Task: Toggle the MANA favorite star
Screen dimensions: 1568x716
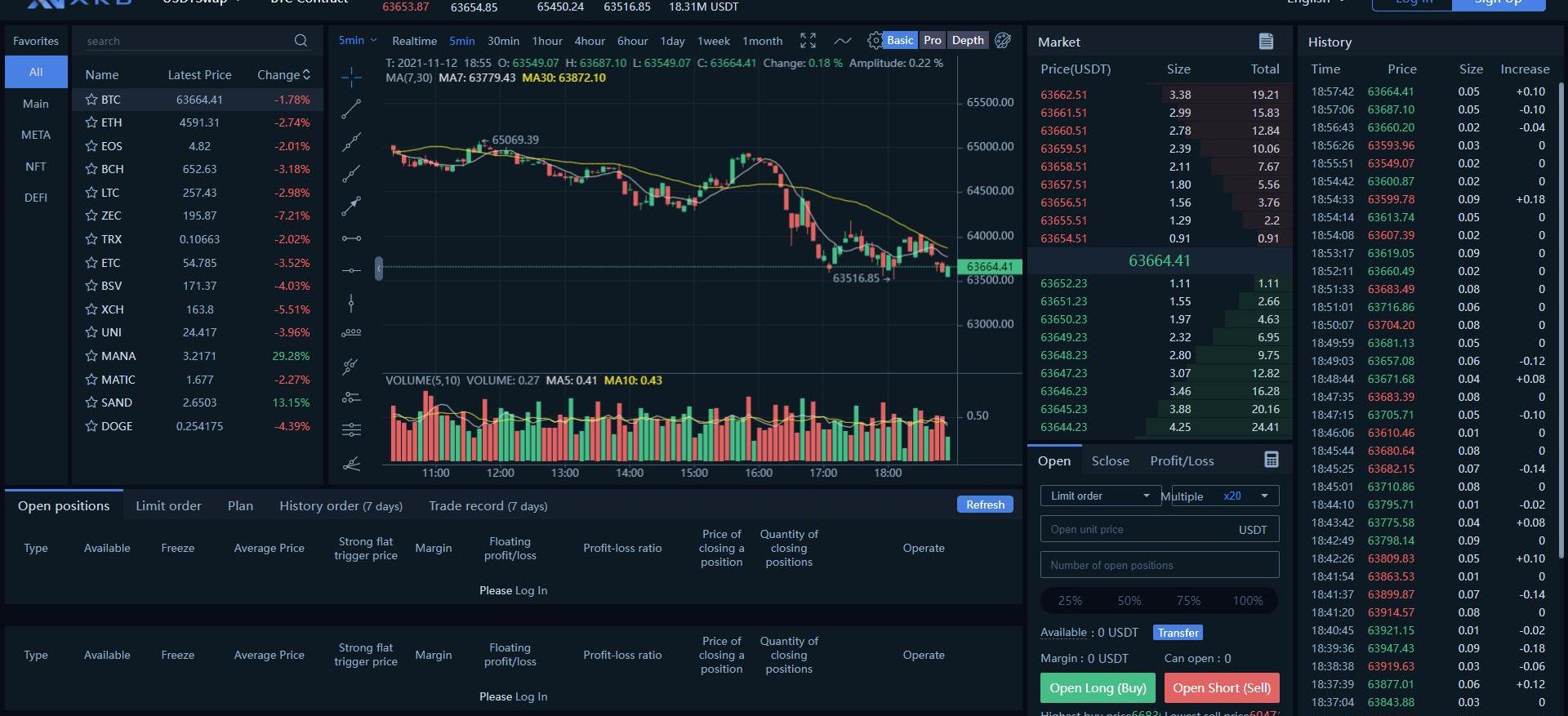Action: (x=91, y=356)
